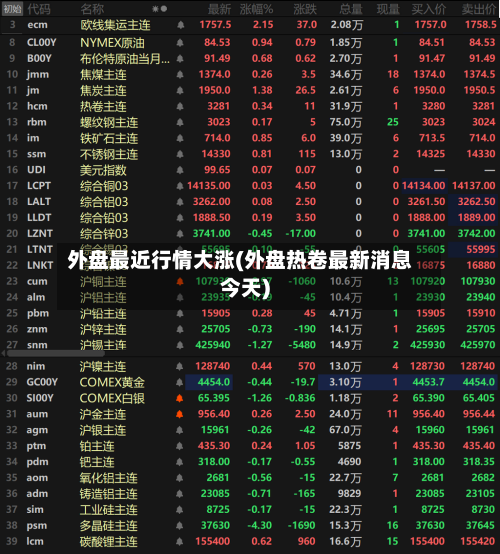Set alert bell for 热卷主连
This screenshot has height=554, width=500.
click(180, 106)
